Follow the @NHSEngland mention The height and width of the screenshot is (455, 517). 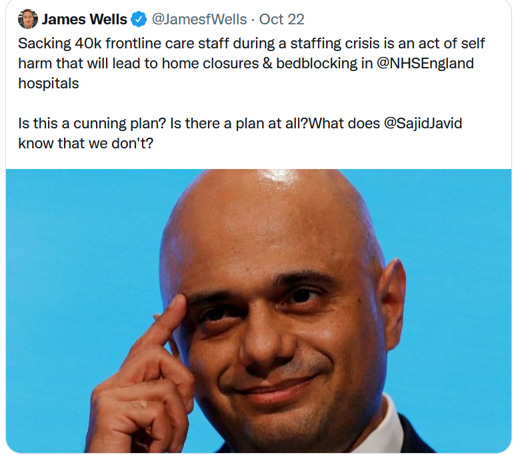point(425,63)
